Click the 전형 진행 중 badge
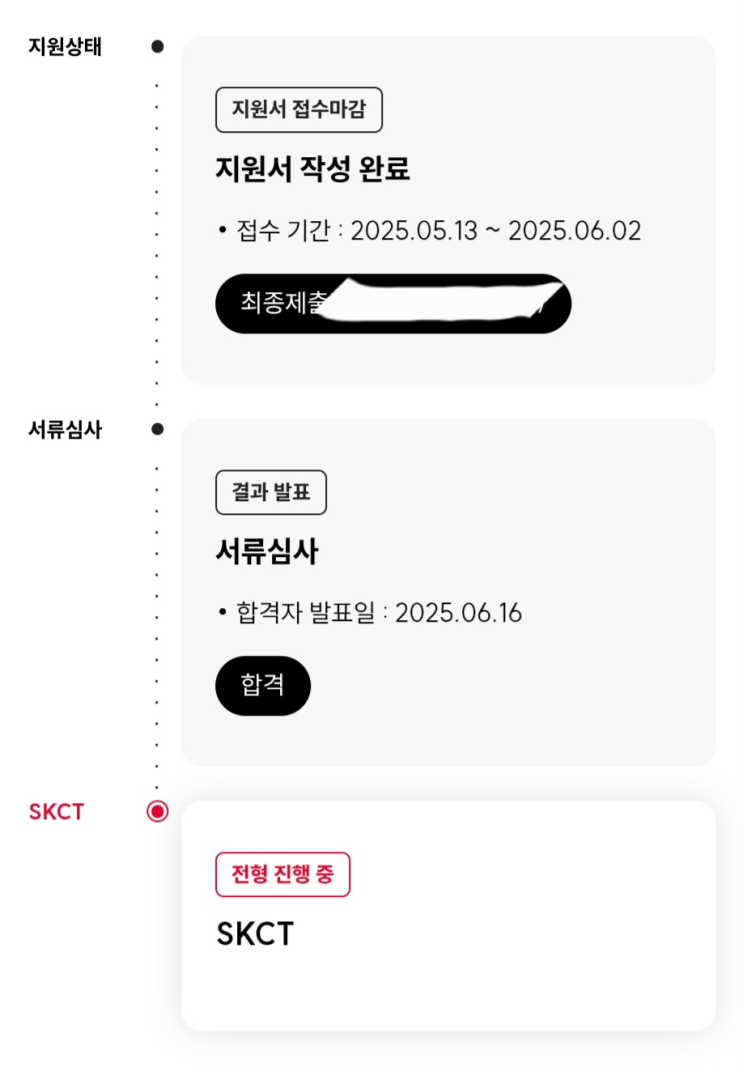Image resolution: width=743 pixels, height=1067 pixels. (x=282, y=874)
